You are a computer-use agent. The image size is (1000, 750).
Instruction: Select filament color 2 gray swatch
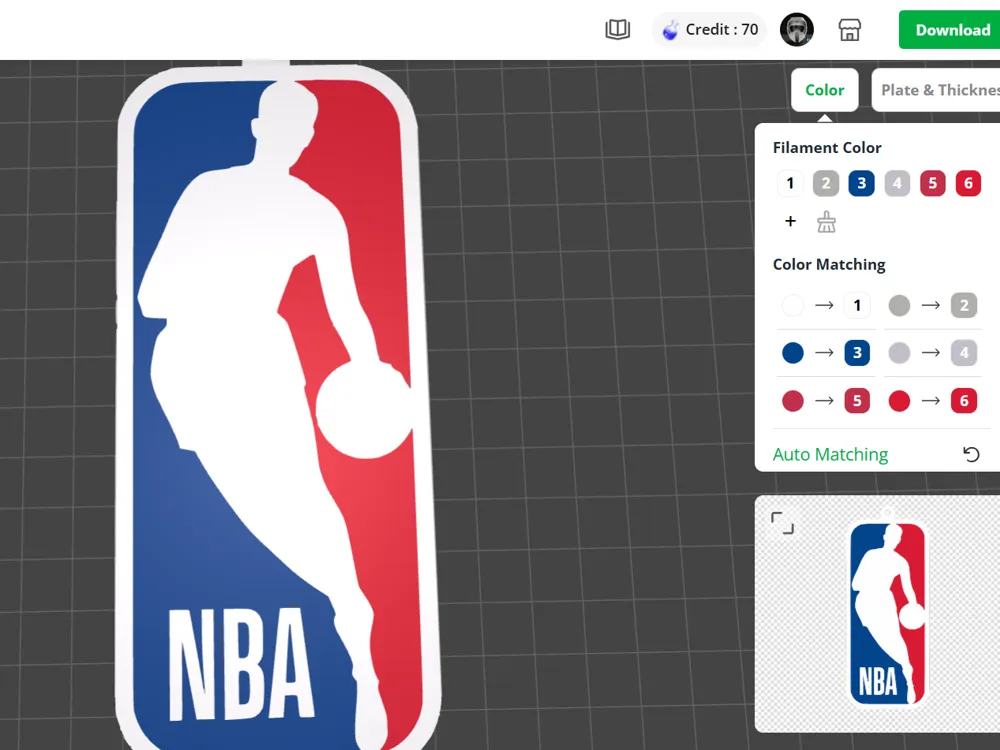(826, 184)
